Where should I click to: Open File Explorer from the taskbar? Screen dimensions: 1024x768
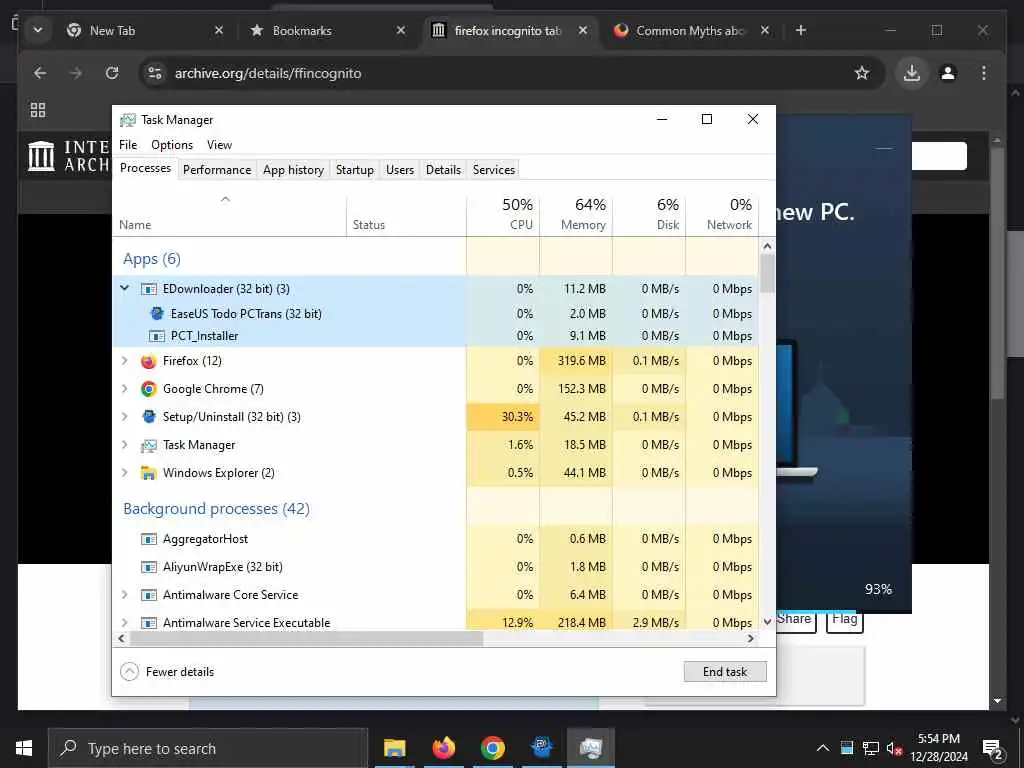tap(394, 748)
